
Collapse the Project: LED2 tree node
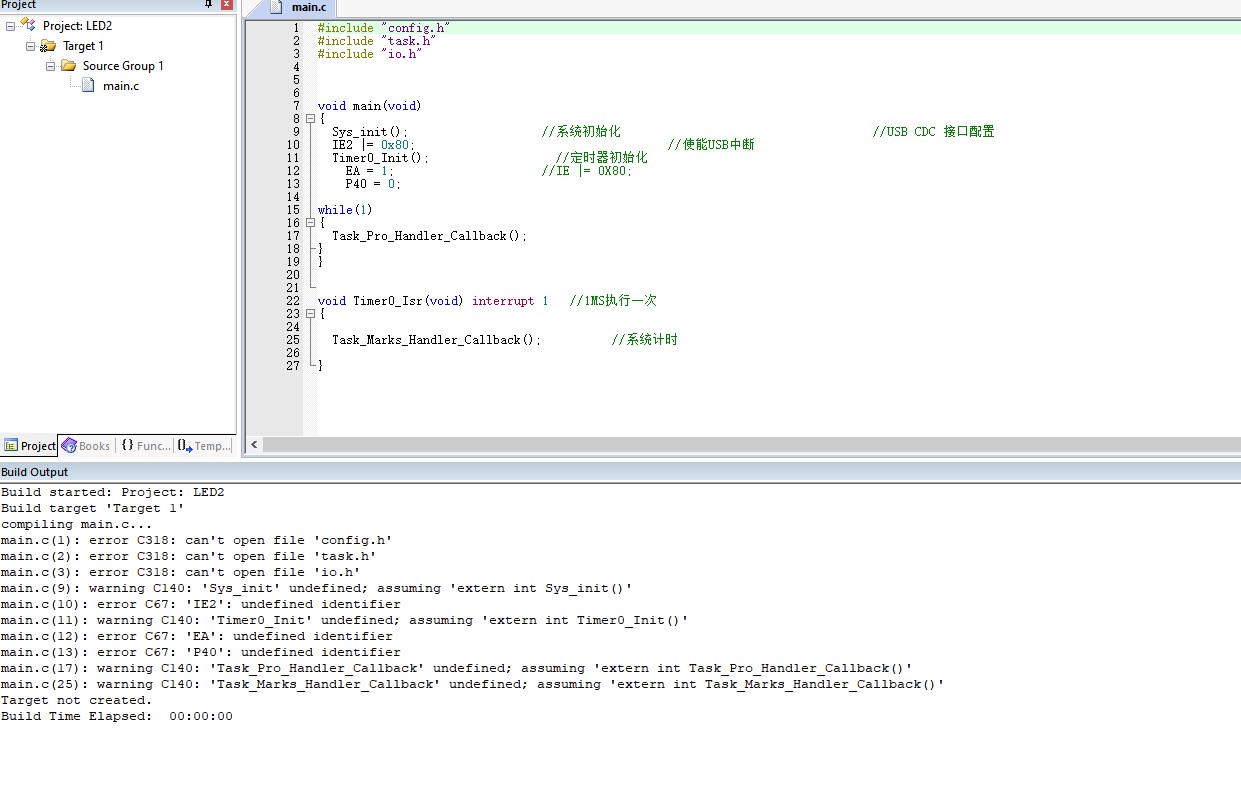(10, 26)
